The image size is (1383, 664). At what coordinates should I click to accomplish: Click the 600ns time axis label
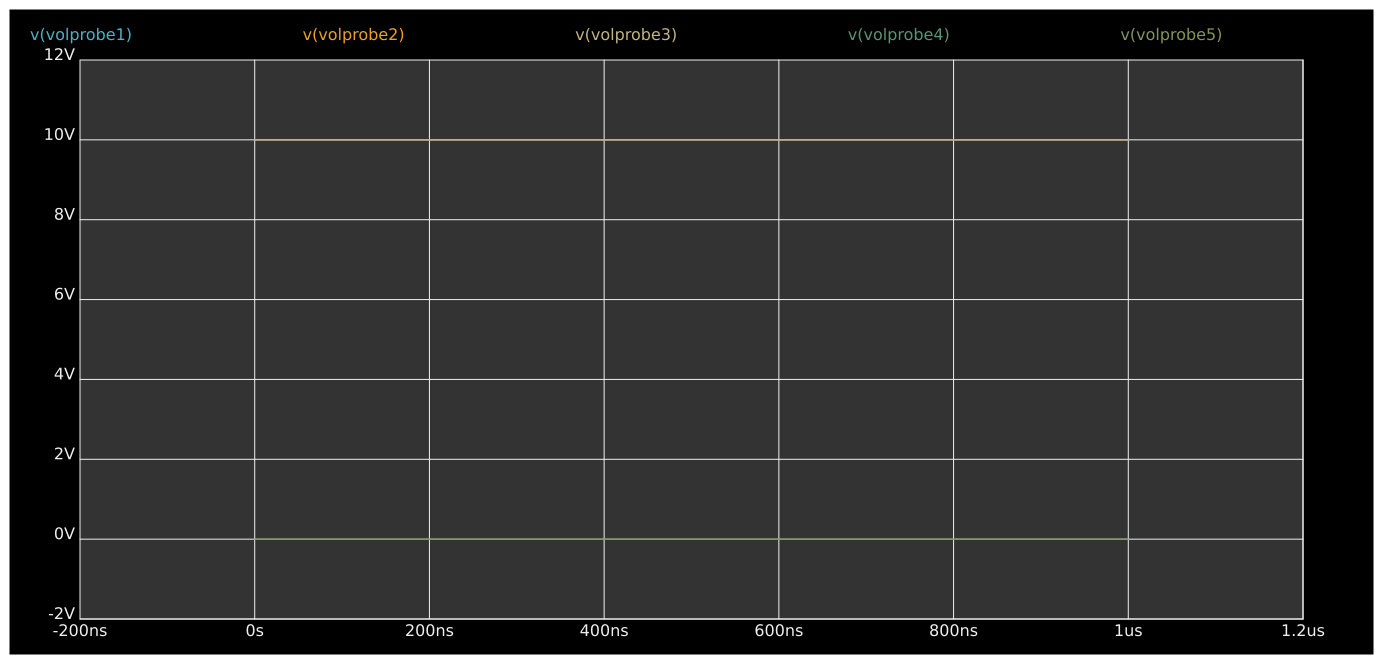778,631
